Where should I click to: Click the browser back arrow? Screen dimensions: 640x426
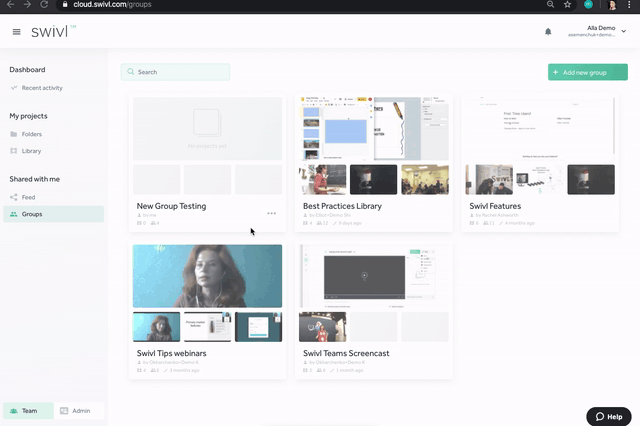click(x=9, y=5)
